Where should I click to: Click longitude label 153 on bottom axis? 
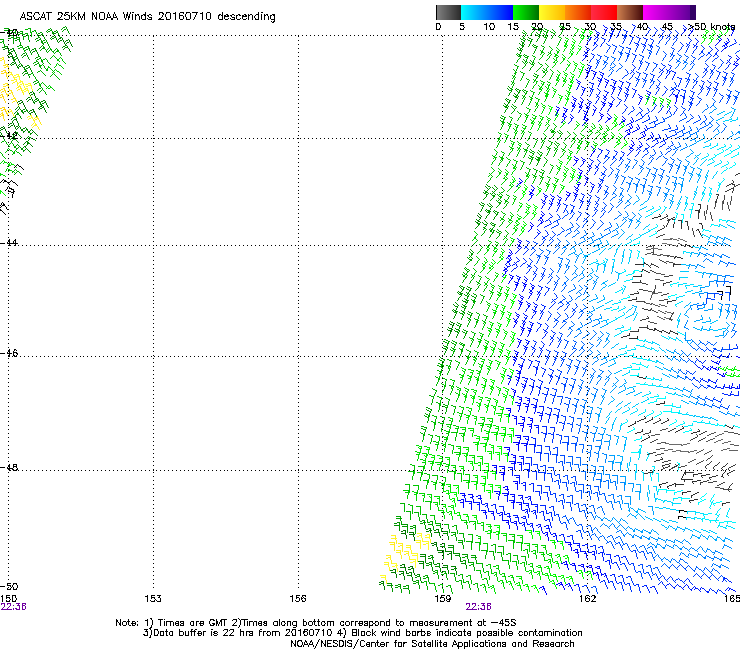point(153,599)
